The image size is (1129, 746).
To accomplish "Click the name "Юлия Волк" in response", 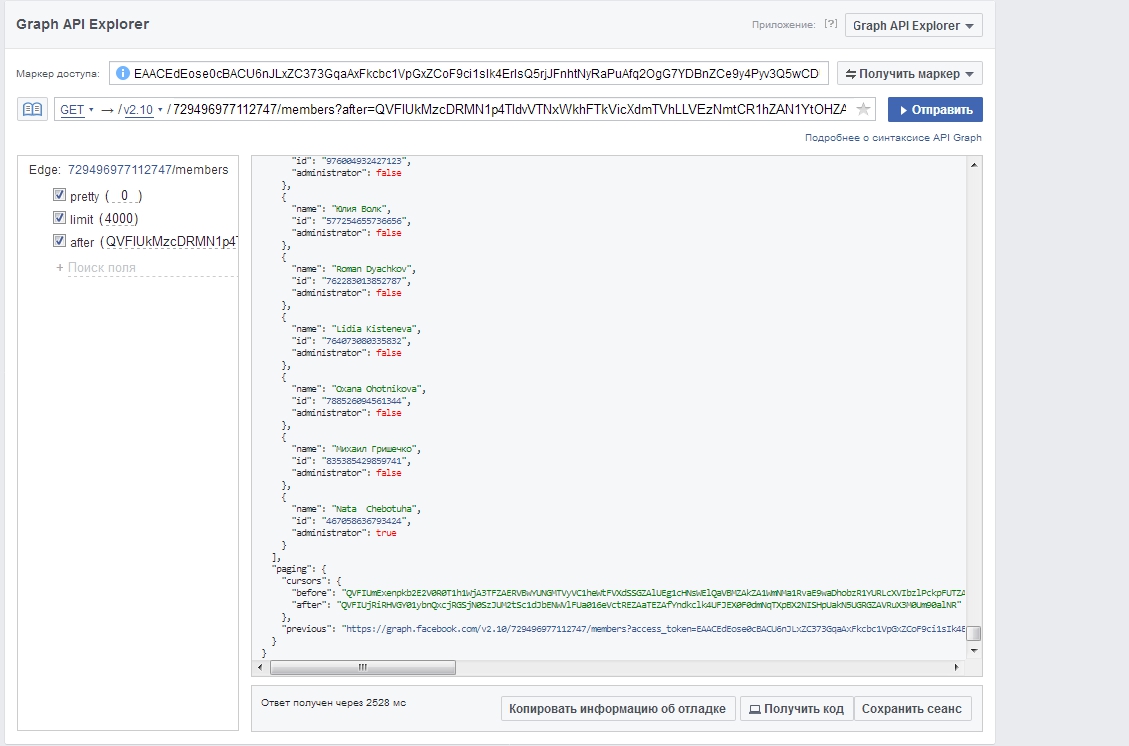I will pos(359,209).
